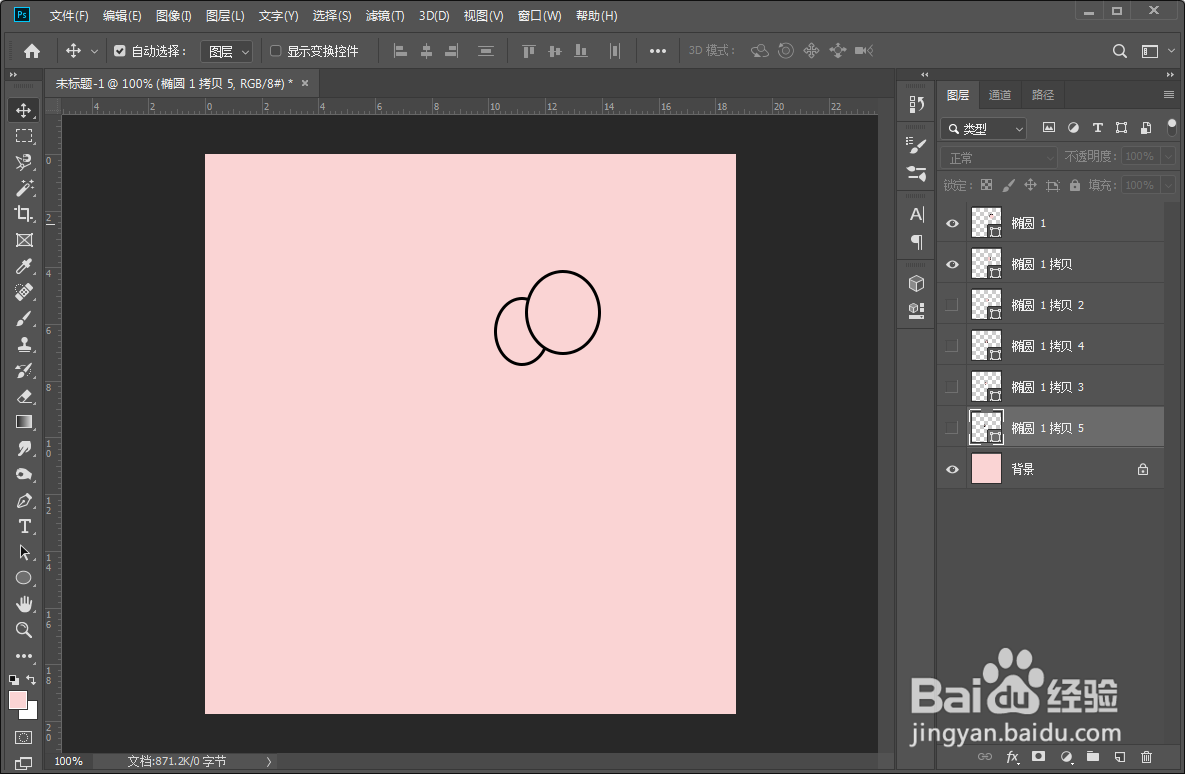Show the 椭圆 1 拷贝 5 layer

tap(952, 428)
